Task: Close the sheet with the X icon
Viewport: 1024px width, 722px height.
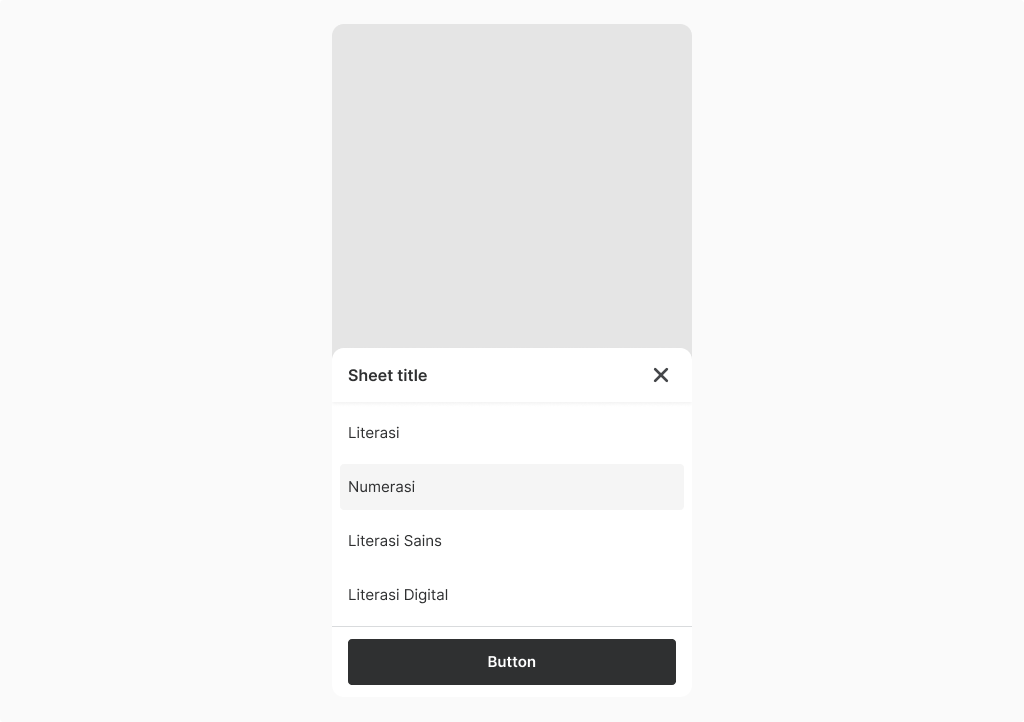Action: pyautogui.click(x=660, y=375)
